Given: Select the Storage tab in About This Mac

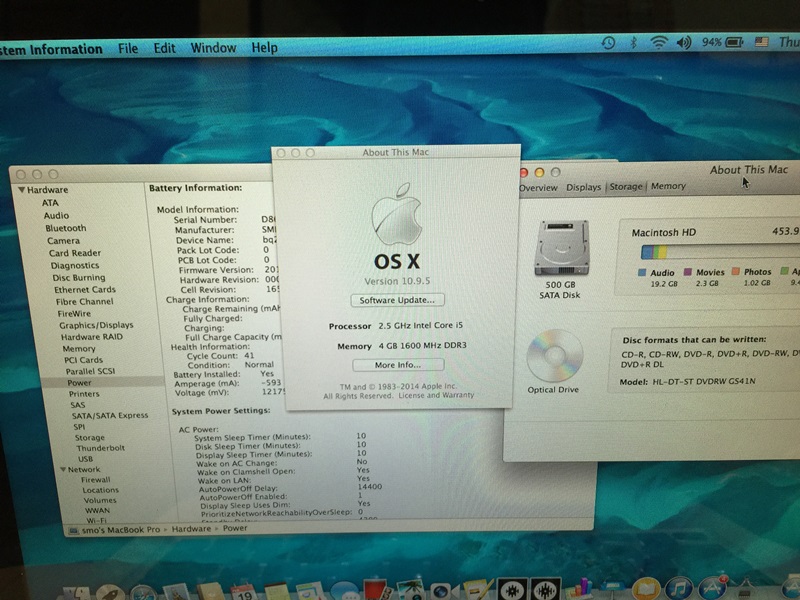Looking at the screenshot, I should (626, 187).
